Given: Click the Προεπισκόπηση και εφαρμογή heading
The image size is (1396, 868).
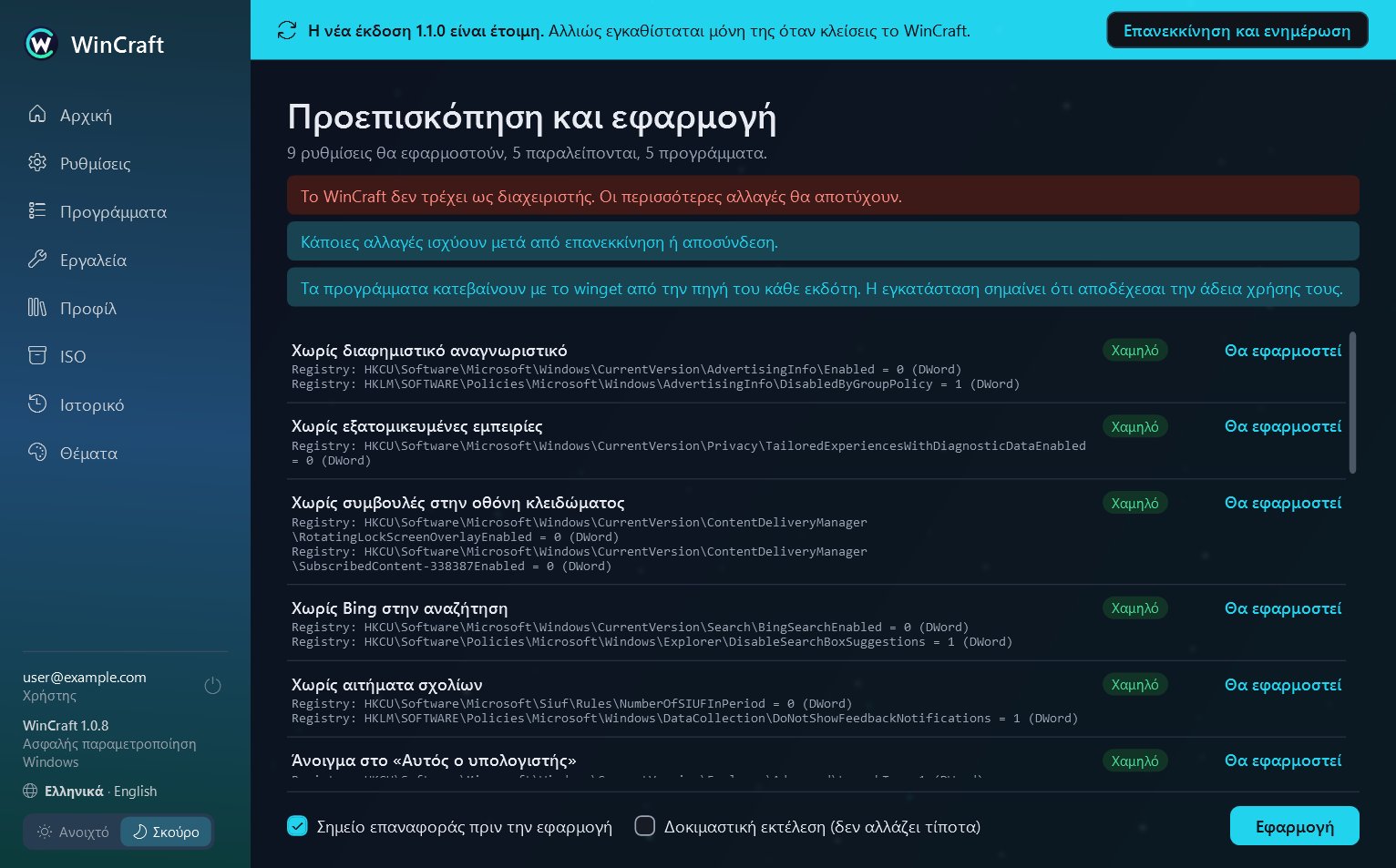Looking at the screenshot, I should click(x=532, y=117).
